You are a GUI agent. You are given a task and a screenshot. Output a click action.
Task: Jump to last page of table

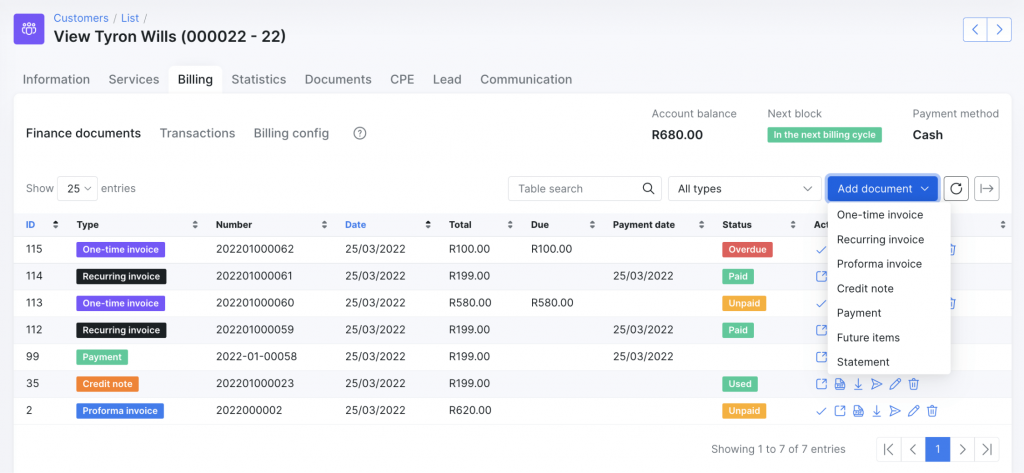[987, 449]
